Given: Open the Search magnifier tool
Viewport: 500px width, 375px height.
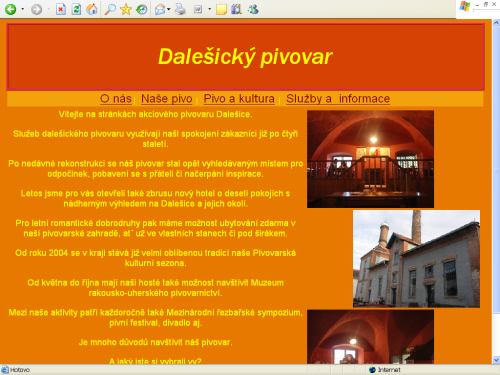Looking at the screenshot, I should point(110,9).
